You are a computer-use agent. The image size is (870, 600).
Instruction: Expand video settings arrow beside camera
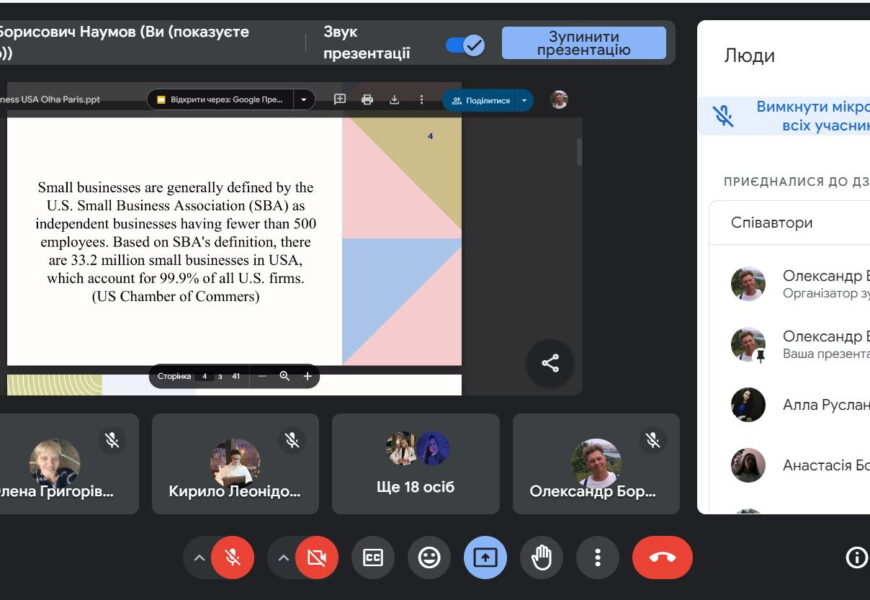(x=284, y=558)
